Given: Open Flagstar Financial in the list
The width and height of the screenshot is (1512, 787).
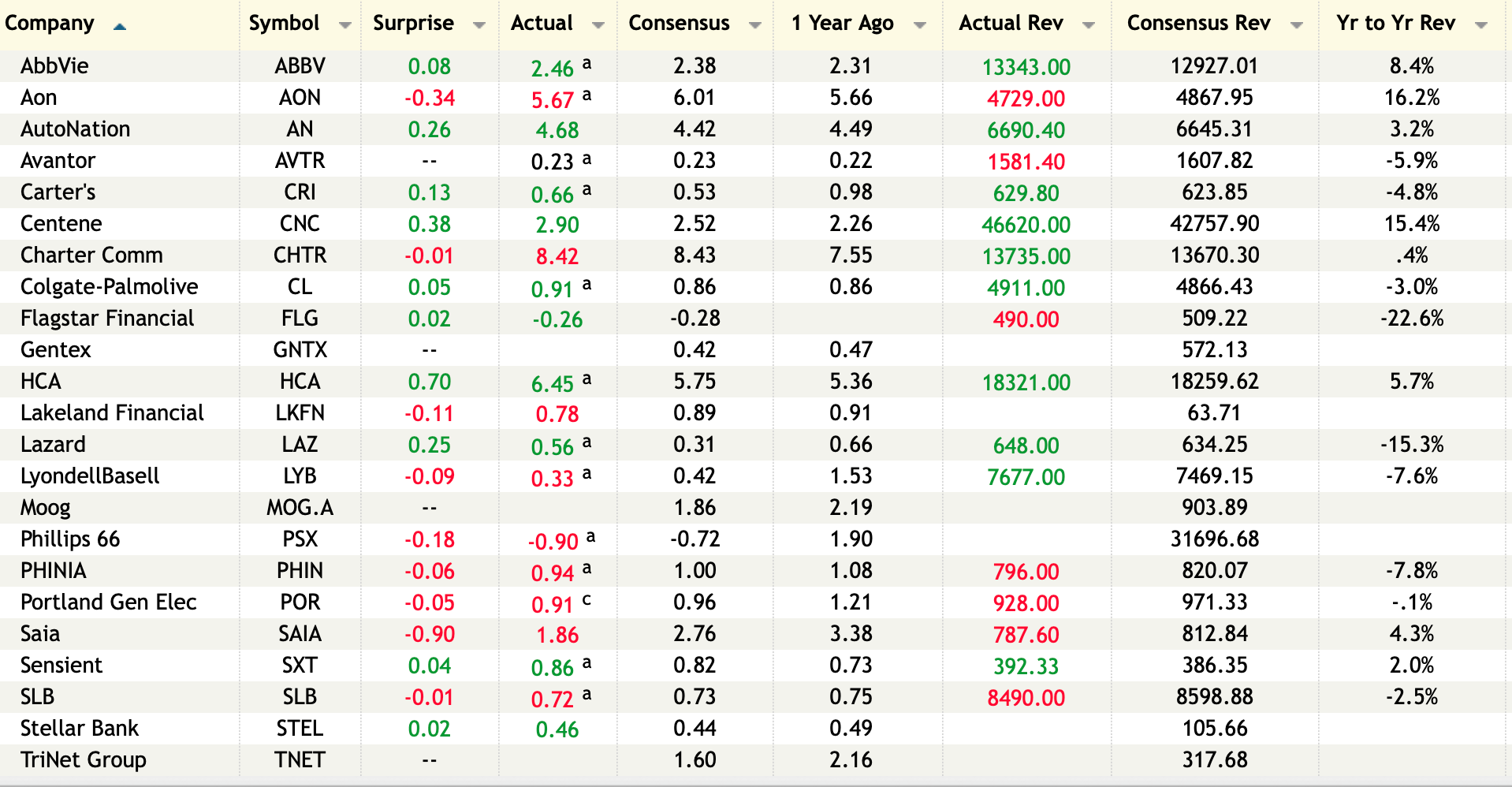Looking at the screenshot, I should pyautogui.click(x=107, y=319).
